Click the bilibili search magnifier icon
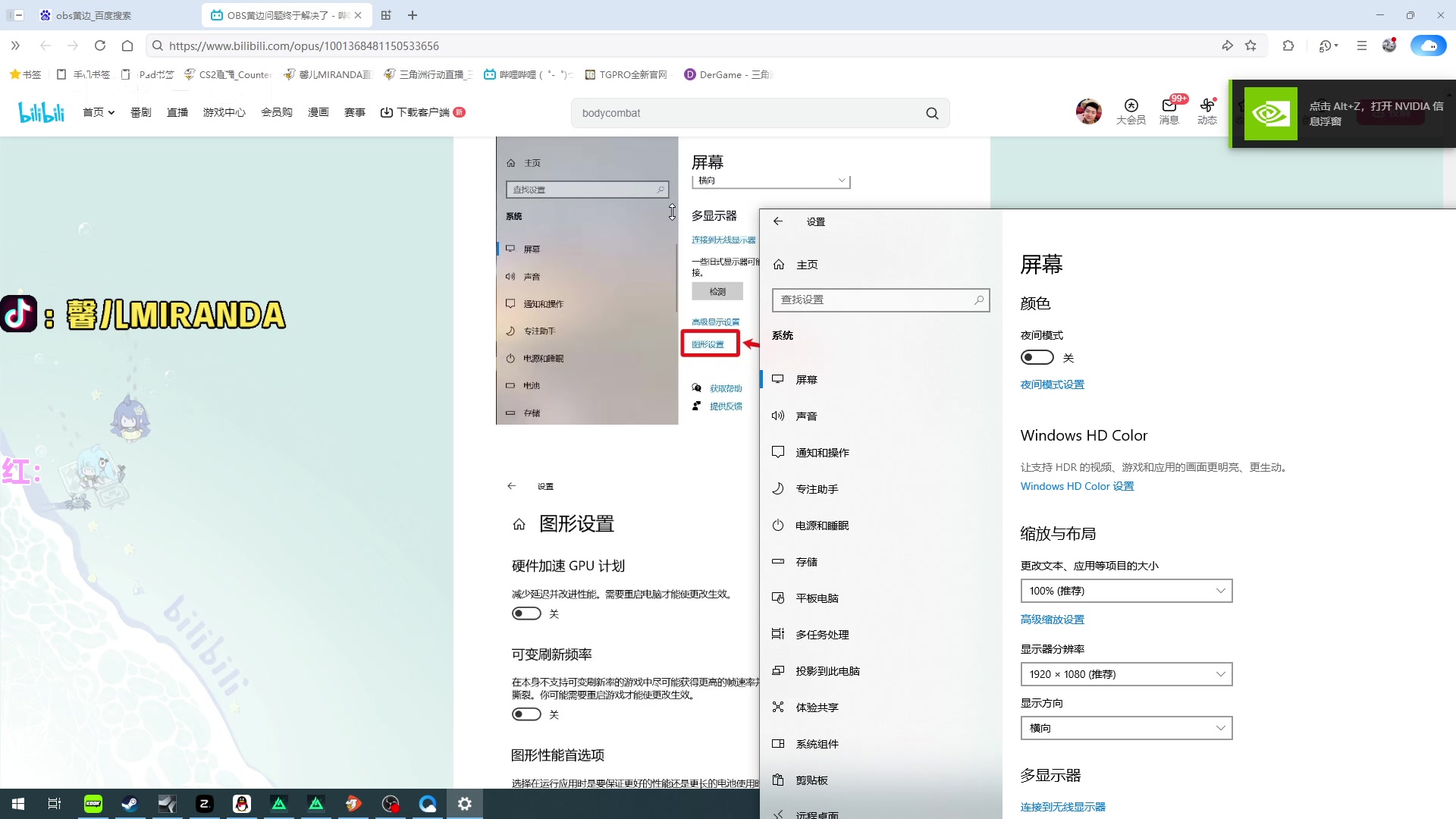Viewport: 1456px width, 819px height. pyautogui.click(x=932, y=113)
